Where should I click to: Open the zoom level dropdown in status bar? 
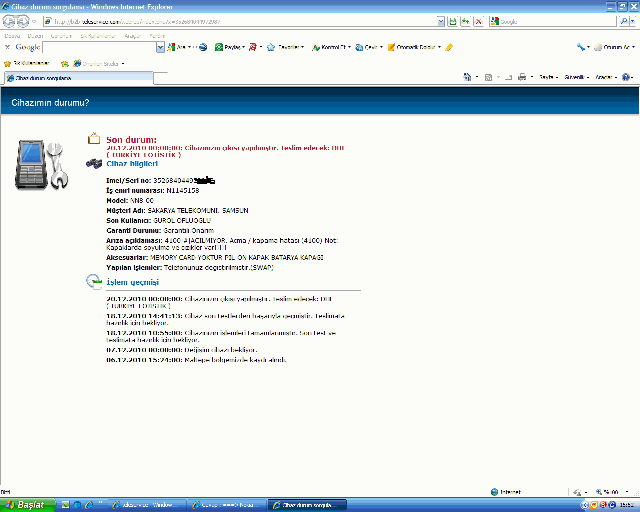pyautogui.click(x=625, y=492)
